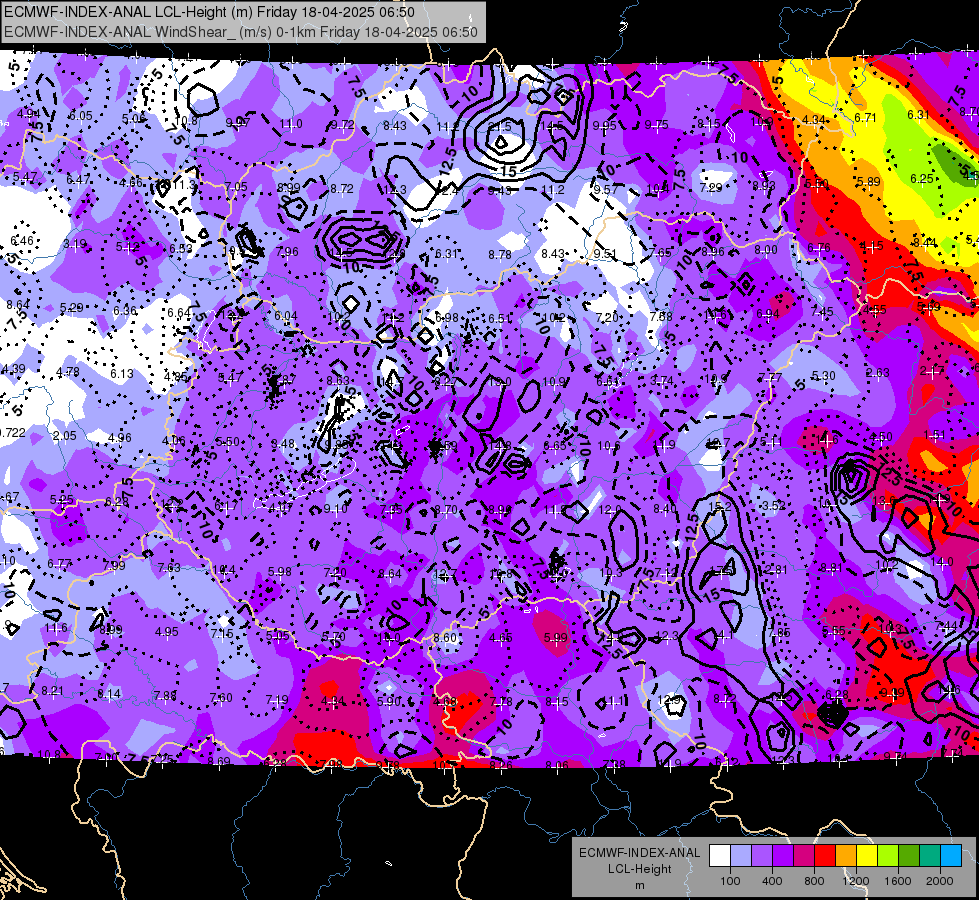Click the WindShear 0-1km title line
The height and width of the screenshot is (900, 979).
tap(240, 32)
